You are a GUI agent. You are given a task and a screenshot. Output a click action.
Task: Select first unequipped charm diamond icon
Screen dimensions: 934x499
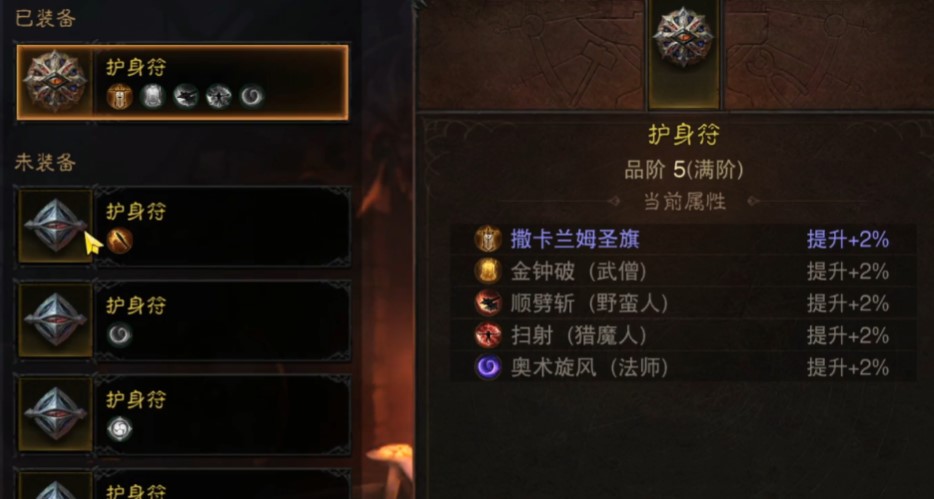tap(55, 225)
